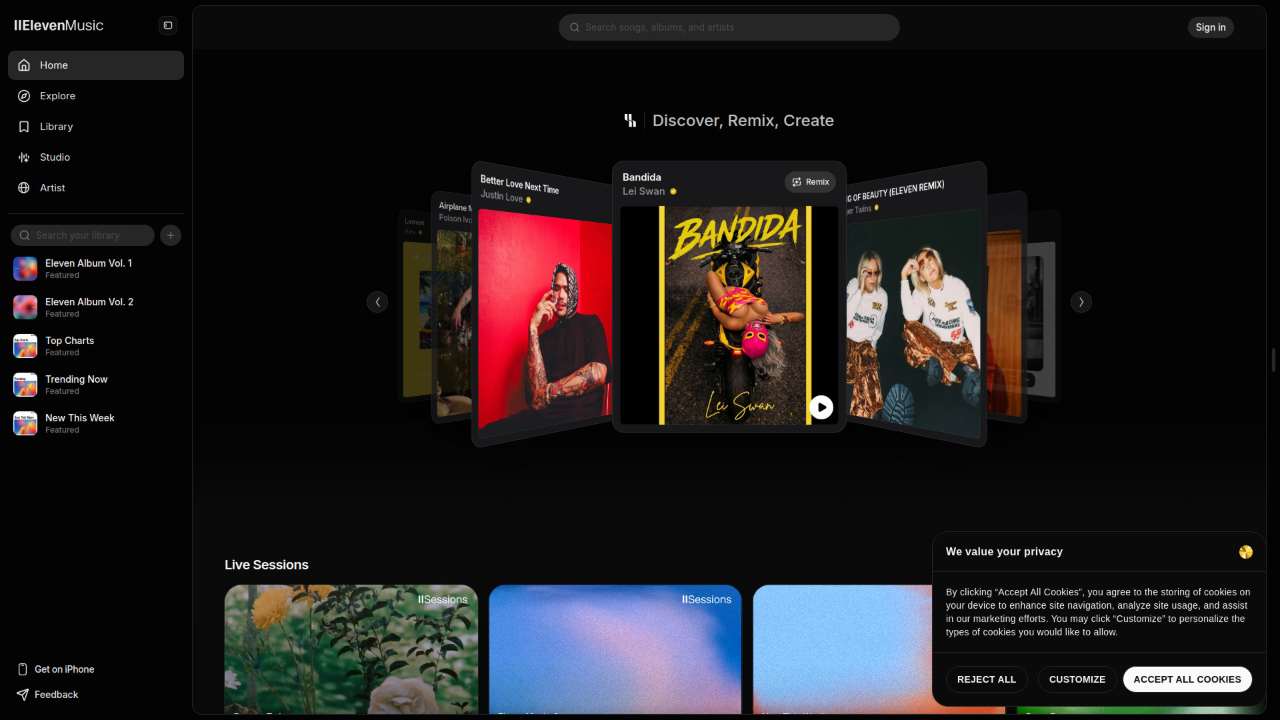This screenshot has width=1280, height=720.
Task: Open Justin Love artist name
Action: click(501, 196)
